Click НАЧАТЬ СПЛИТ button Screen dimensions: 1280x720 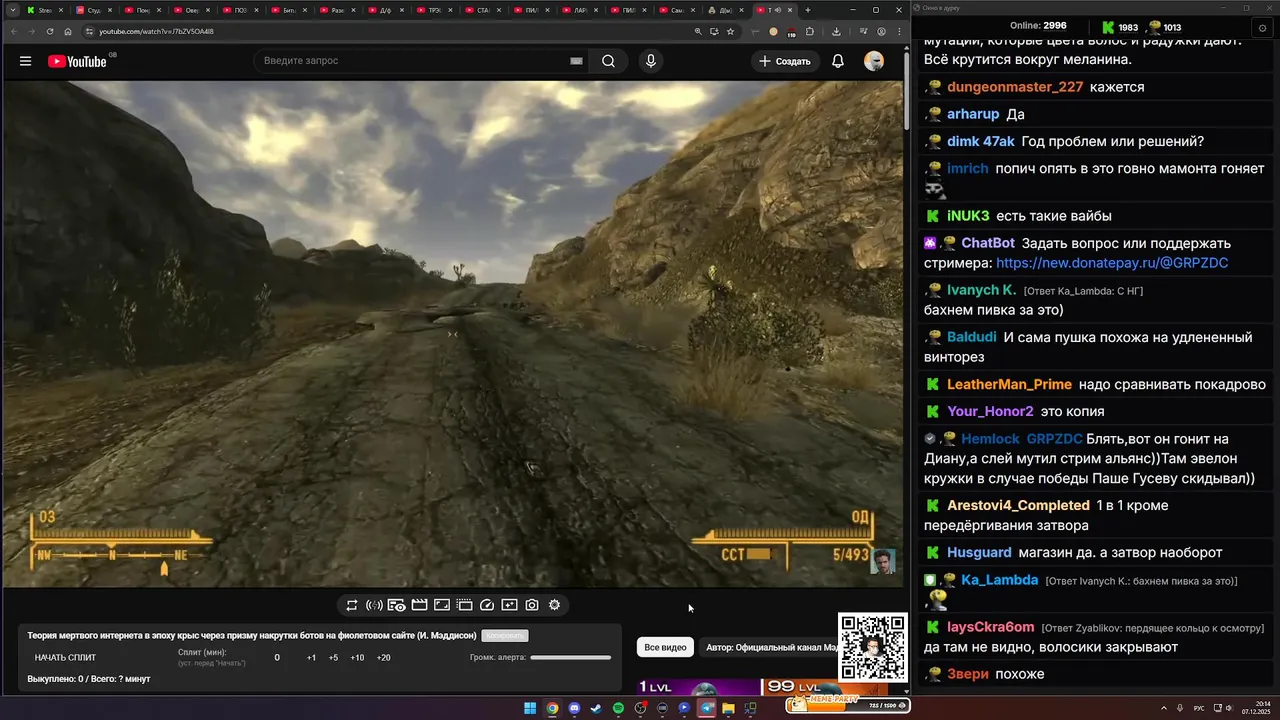pyautogui.click(x=65, y=658)
